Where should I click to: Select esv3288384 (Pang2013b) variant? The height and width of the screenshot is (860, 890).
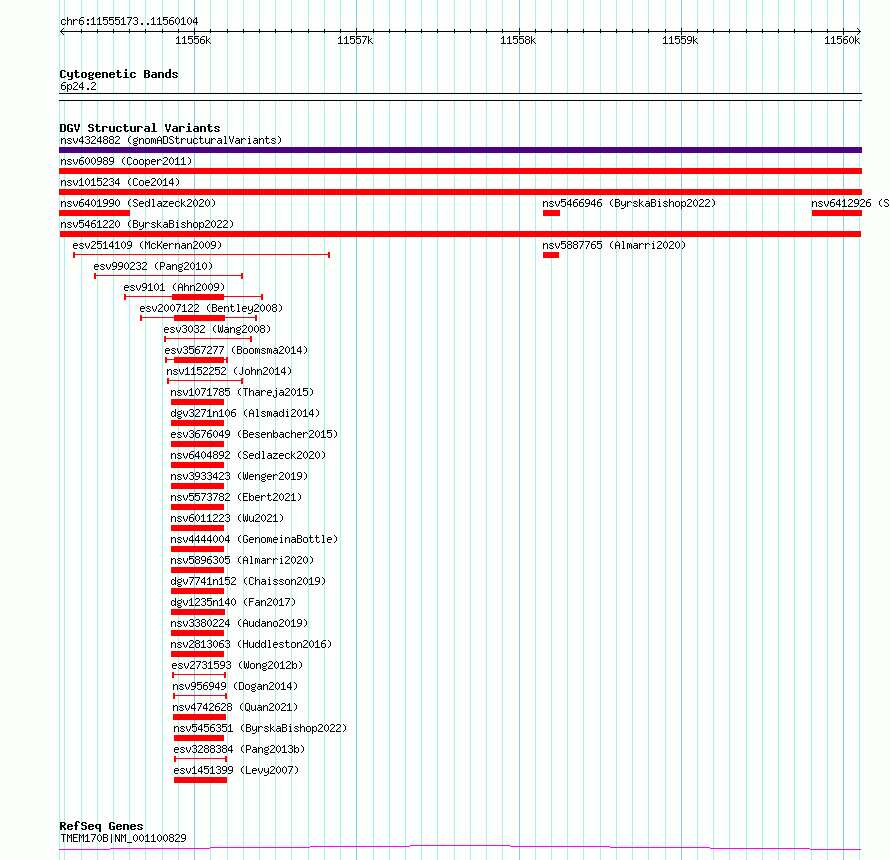[239, 749]
